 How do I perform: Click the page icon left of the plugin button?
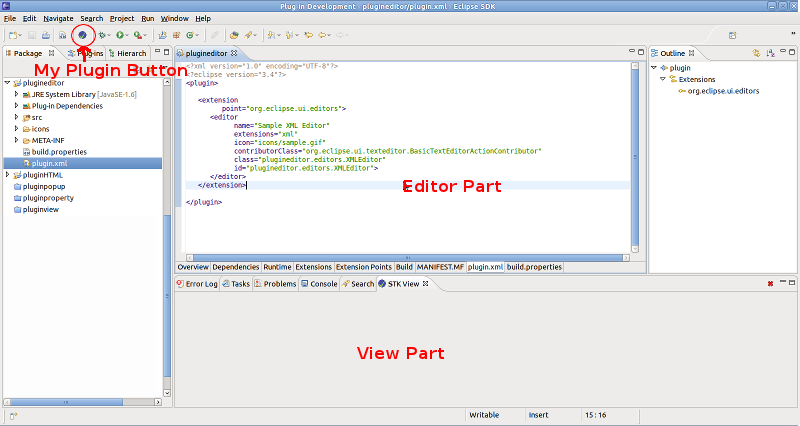click(62, 35)
